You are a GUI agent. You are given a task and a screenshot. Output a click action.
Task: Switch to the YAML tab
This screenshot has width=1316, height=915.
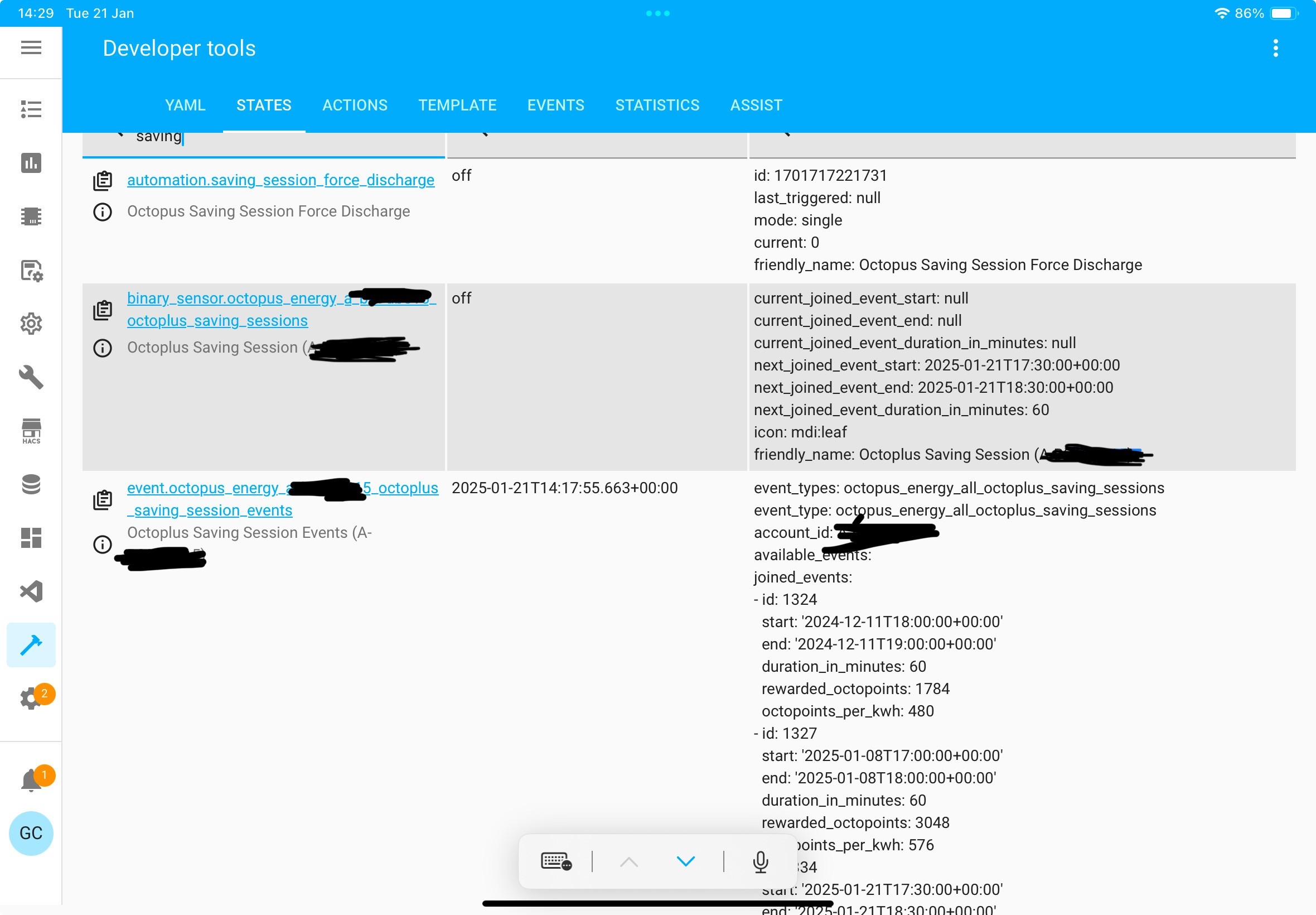[x=185, y=105]
